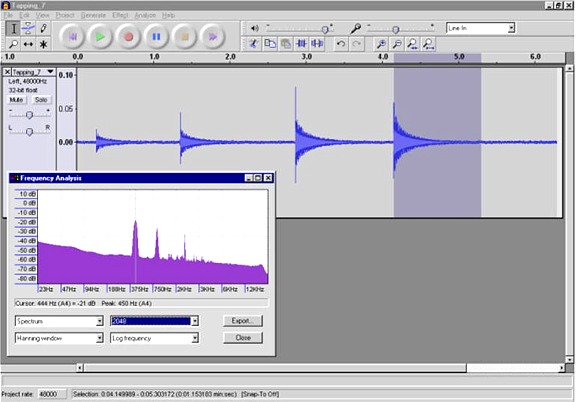Pause playback with the blue Pause button
This screenshot has width=576, height=402.
(x=156, y=37)
